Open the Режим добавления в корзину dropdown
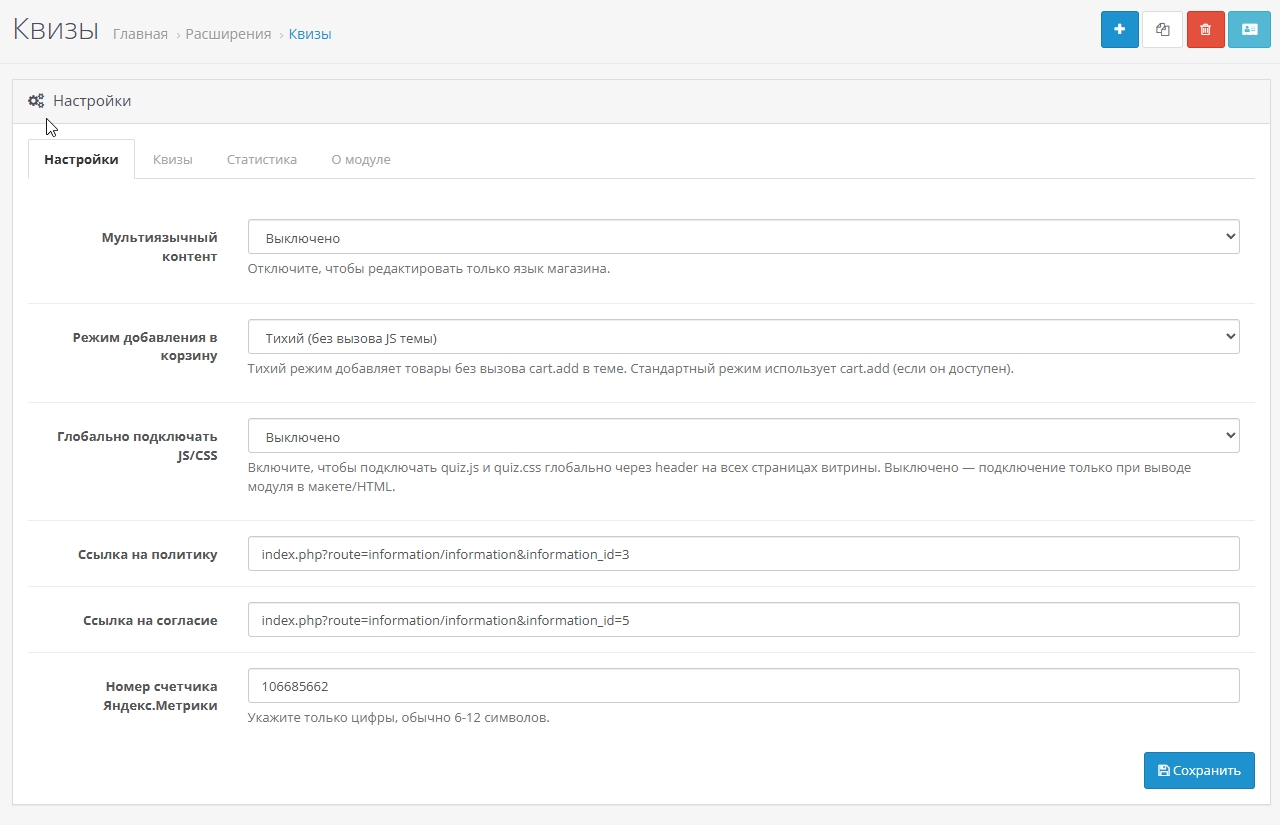Screen dimensions: 1280x825 (743, 337)
